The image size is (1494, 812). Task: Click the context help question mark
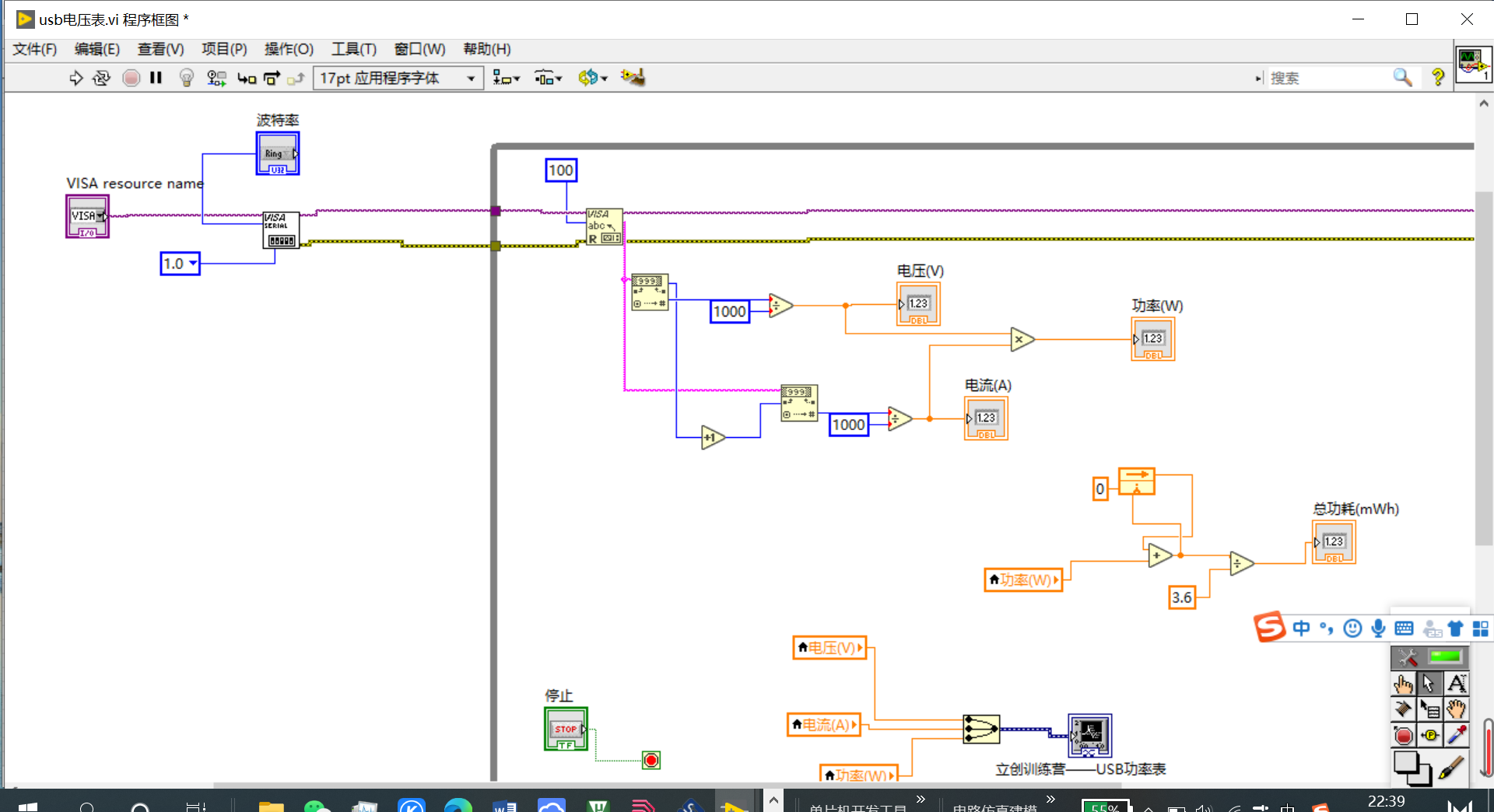[x=1438, y=77]
